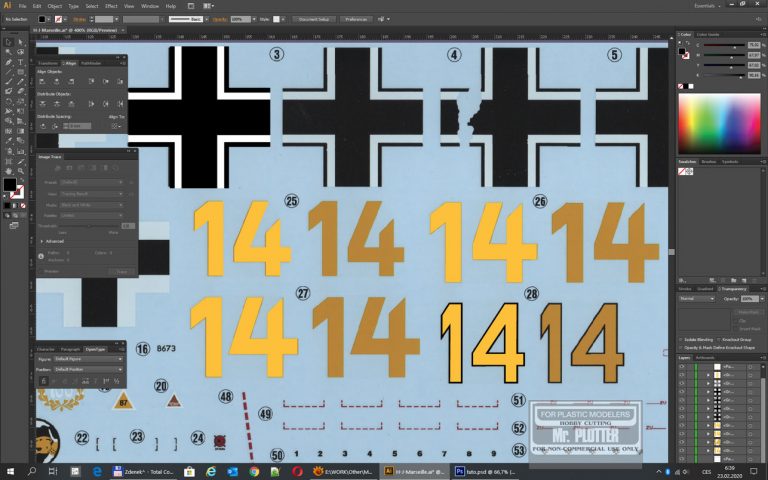Click Trace button in Image Trace panel
The image size is (768, 480).
click(x=122, y=271)
